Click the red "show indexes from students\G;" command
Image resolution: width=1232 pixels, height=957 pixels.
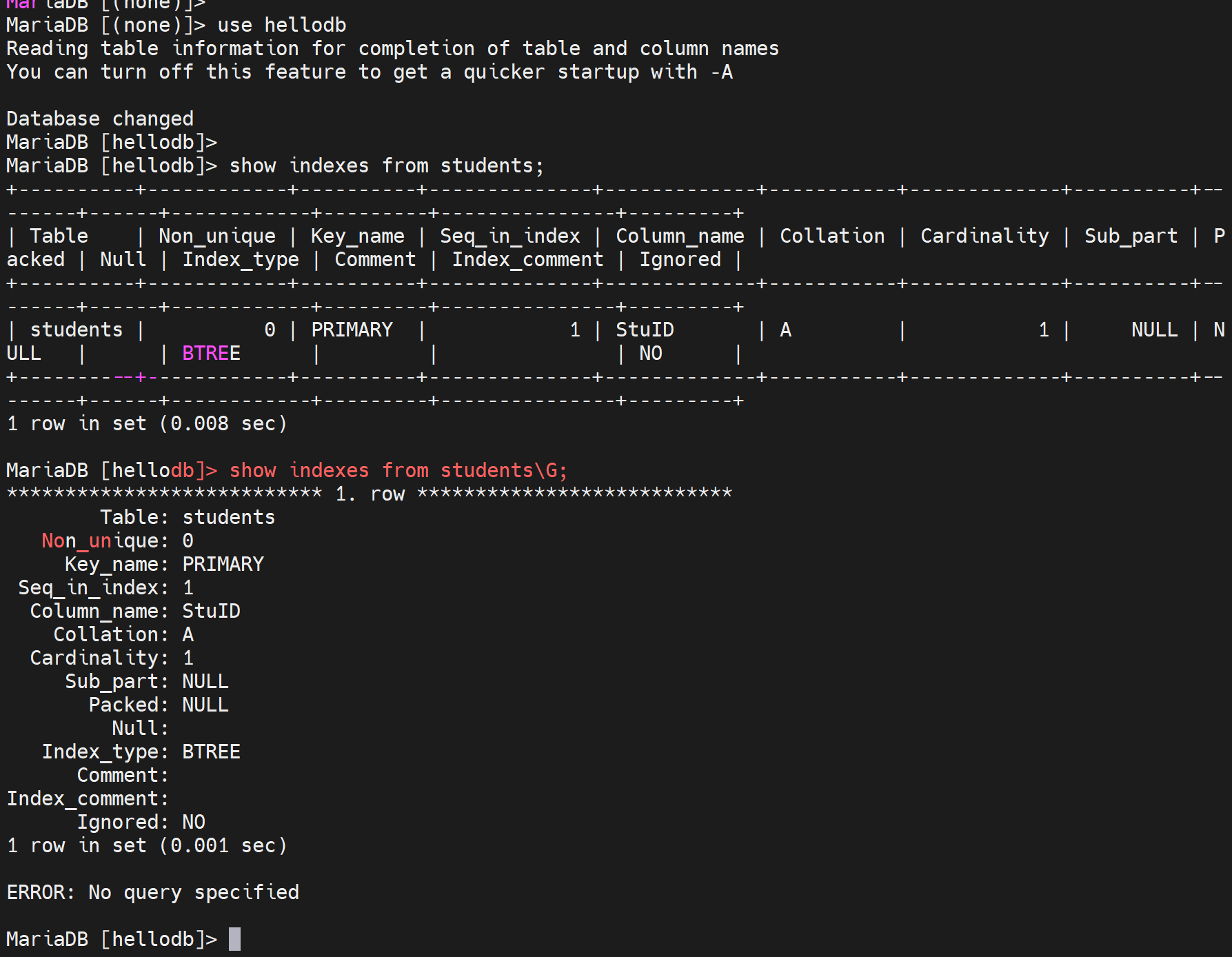click(x=398, y=471)
